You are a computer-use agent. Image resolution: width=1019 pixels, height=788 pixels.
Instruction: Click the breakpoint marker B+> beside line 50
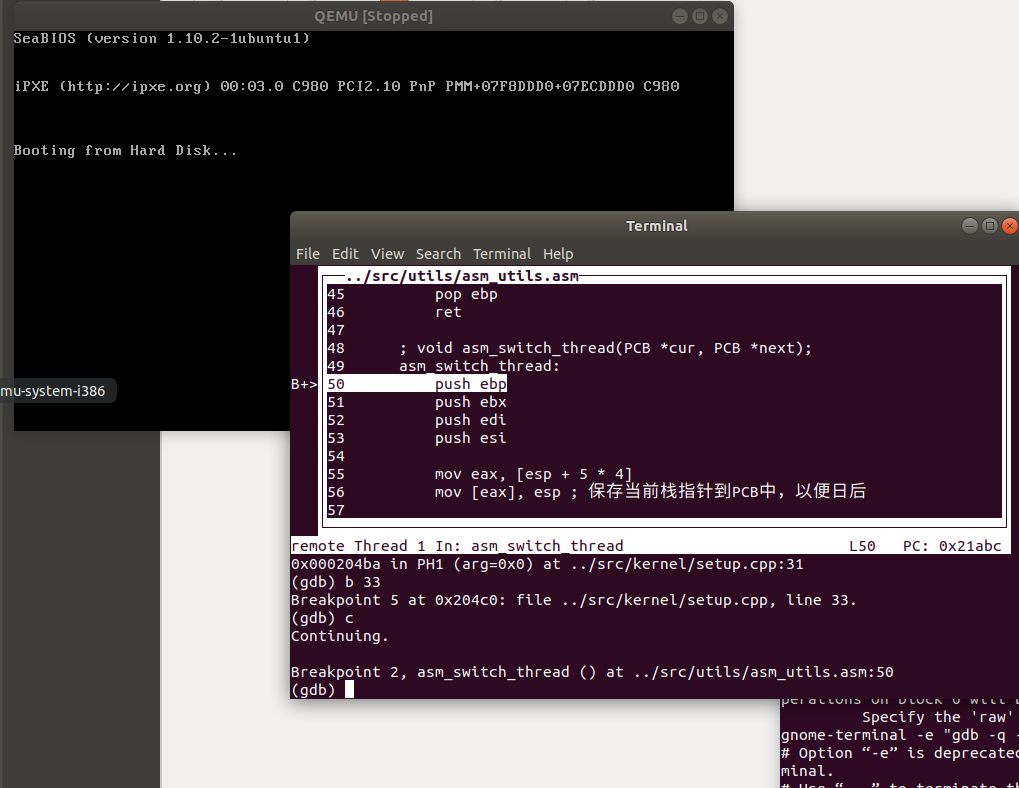pos(302,383)
